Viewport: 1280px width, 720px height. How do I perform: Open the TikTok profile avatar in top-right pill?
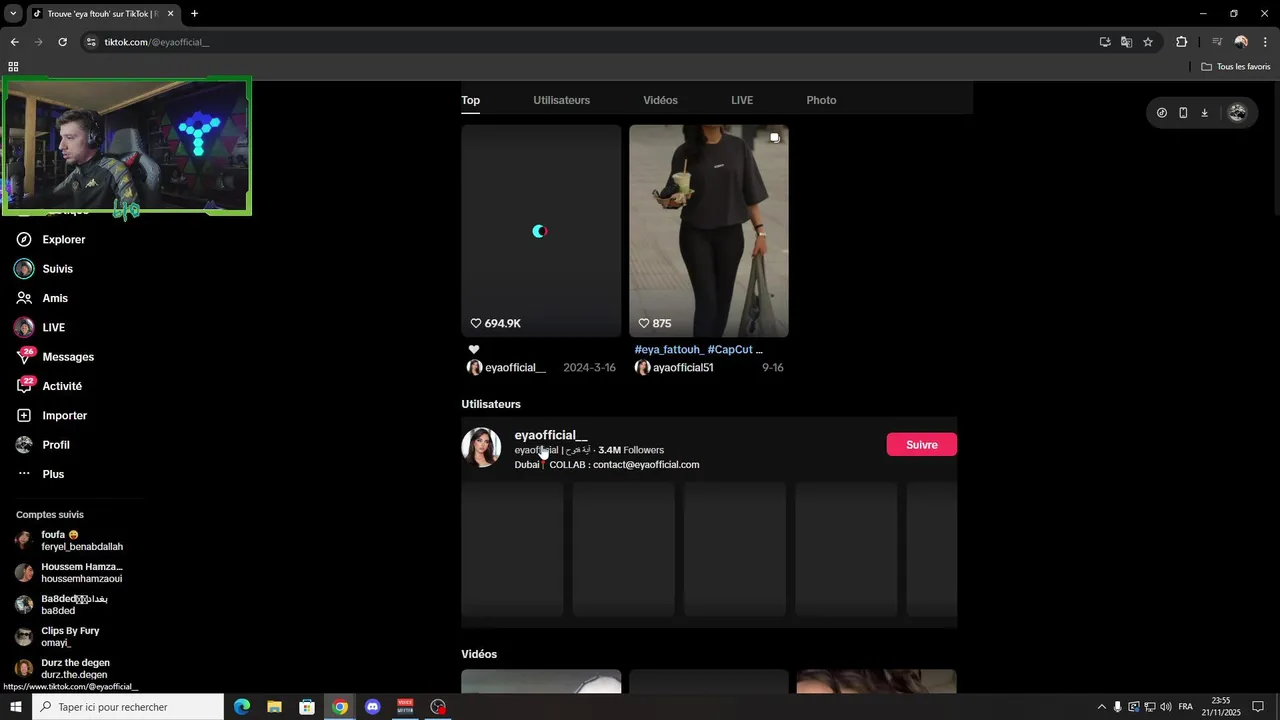click(x=1237, y=113)
